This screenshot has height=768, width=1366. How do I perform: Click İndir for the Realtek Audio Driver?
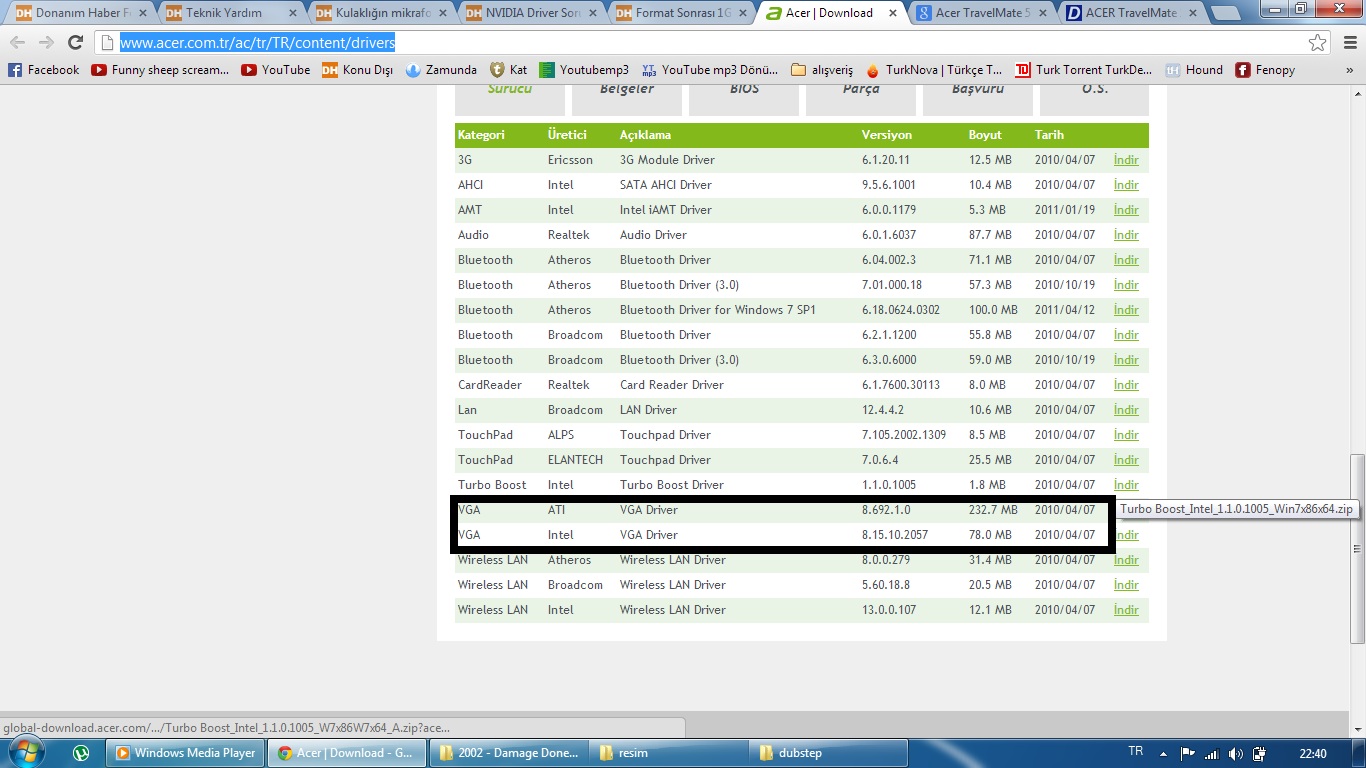click(x=1126, y=235)
